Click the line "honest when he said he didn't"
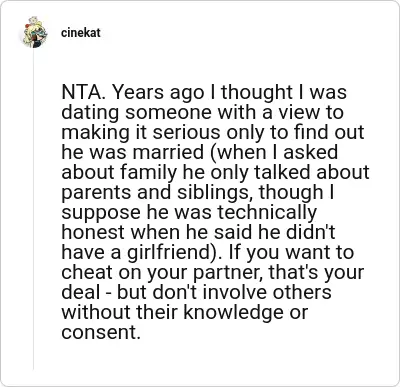This screenshot has height=387, width=400. click(198, 232)
